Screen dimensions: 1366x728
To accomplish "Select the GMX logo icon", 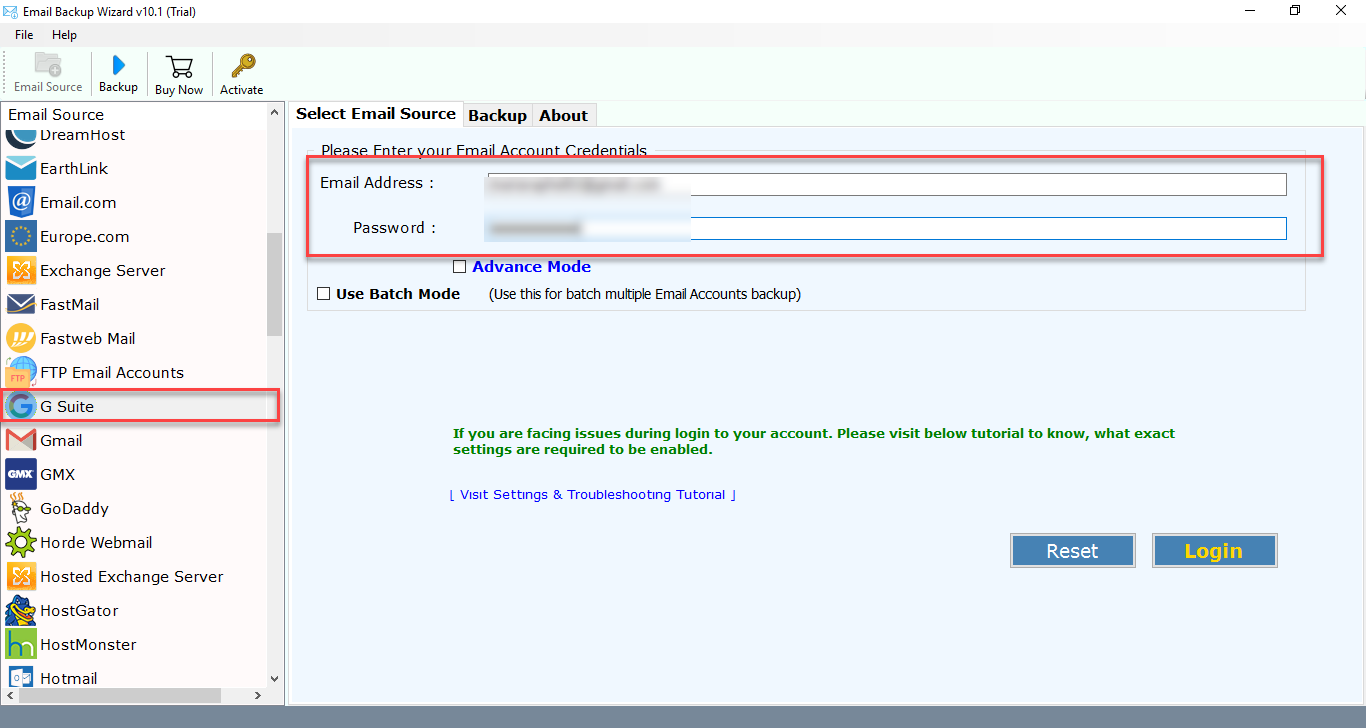I will coord(21,475).
